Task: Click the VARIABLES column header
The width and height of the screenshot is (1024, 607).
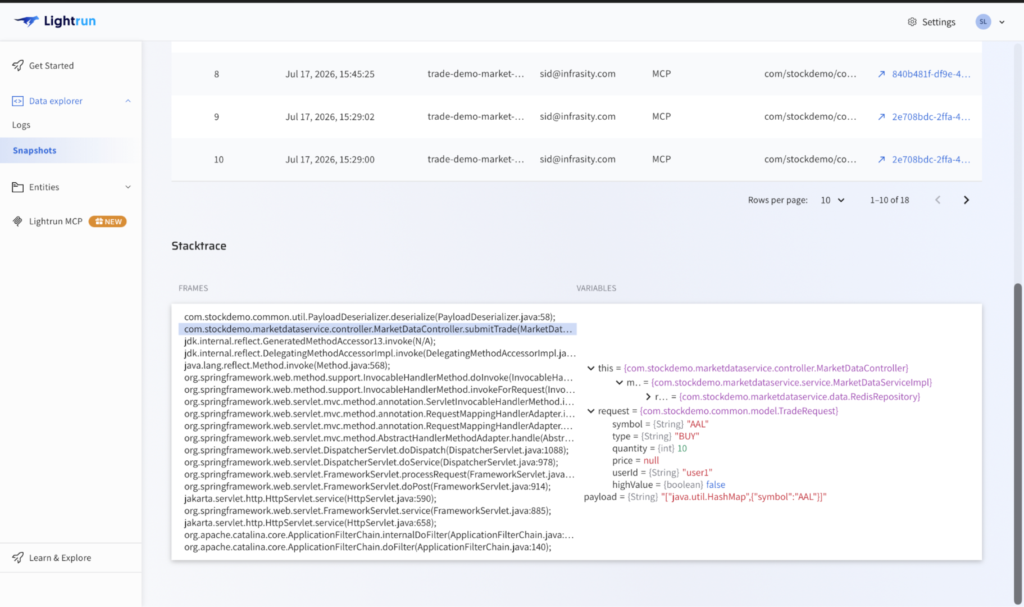Action: (x=596, y=288)
